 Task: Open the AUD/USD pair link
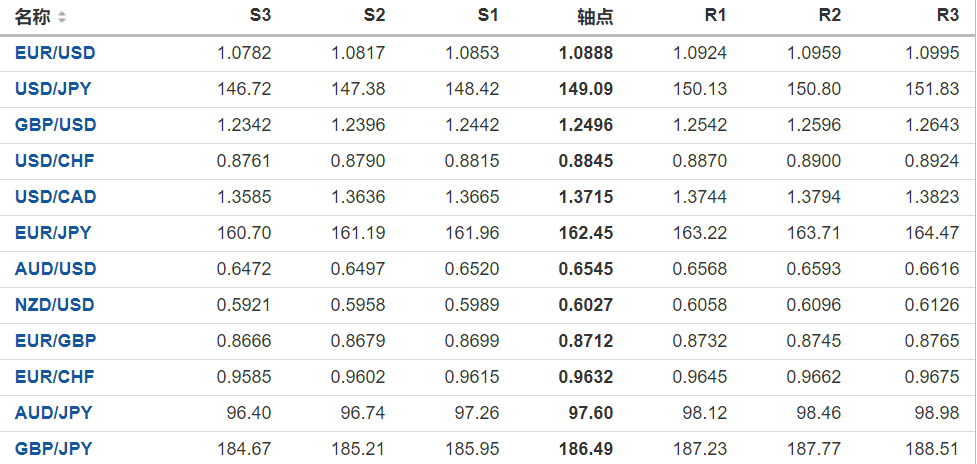click(x=55, y=269)
